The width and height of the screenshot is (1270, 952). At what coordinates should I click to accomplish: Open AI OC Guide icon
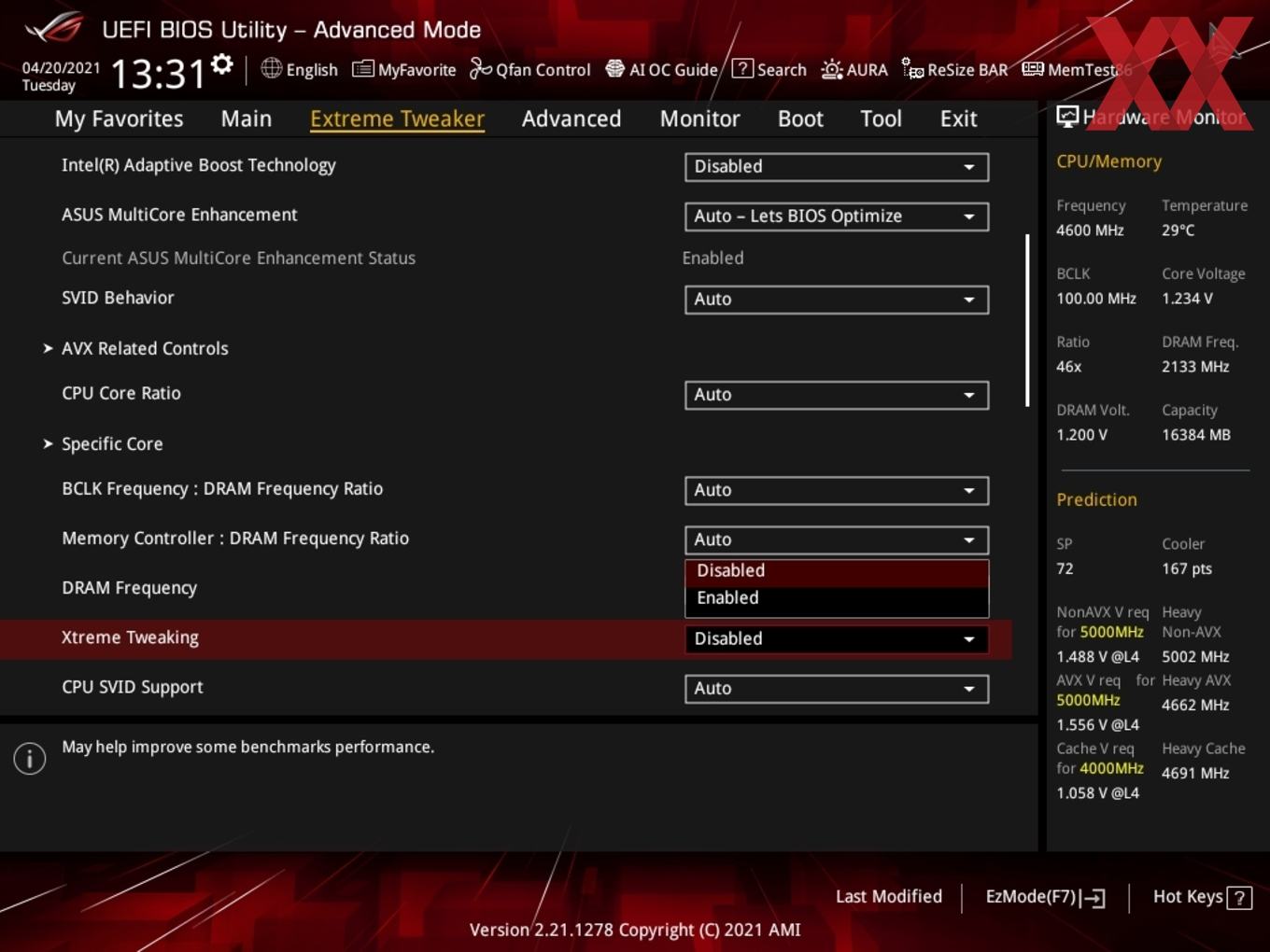click(x=614, y=68)
